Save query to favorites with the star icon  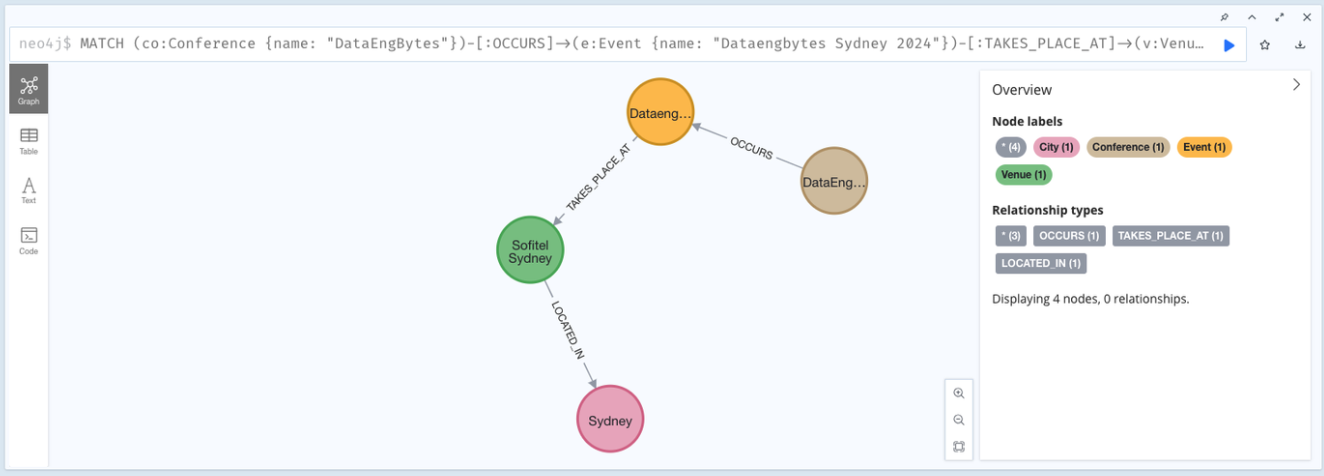tap(1265, 45)
